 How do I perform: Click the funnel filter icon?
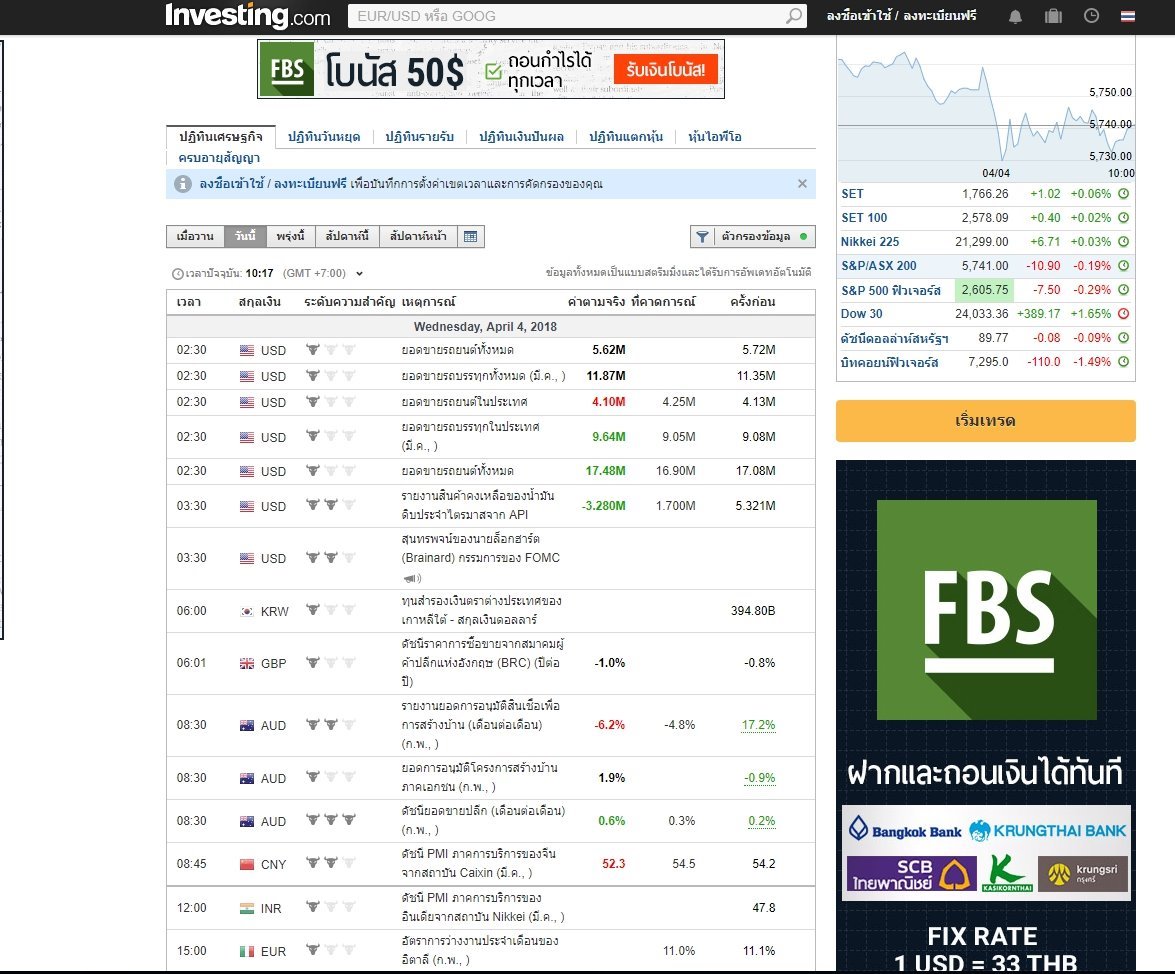(x=702, y=237)
